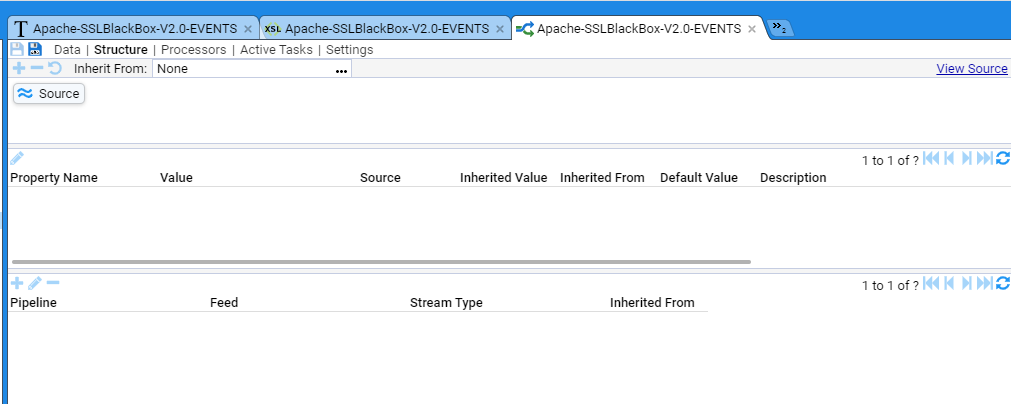This screenshot has height=404, width=1011.
Task: Go to first page of the properties table
Action: (931, 158)
